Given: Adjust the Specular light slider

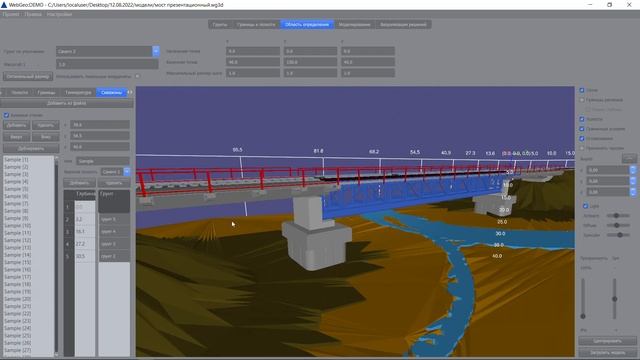Looking at the screenshot, I should click(x=618, y=235).
